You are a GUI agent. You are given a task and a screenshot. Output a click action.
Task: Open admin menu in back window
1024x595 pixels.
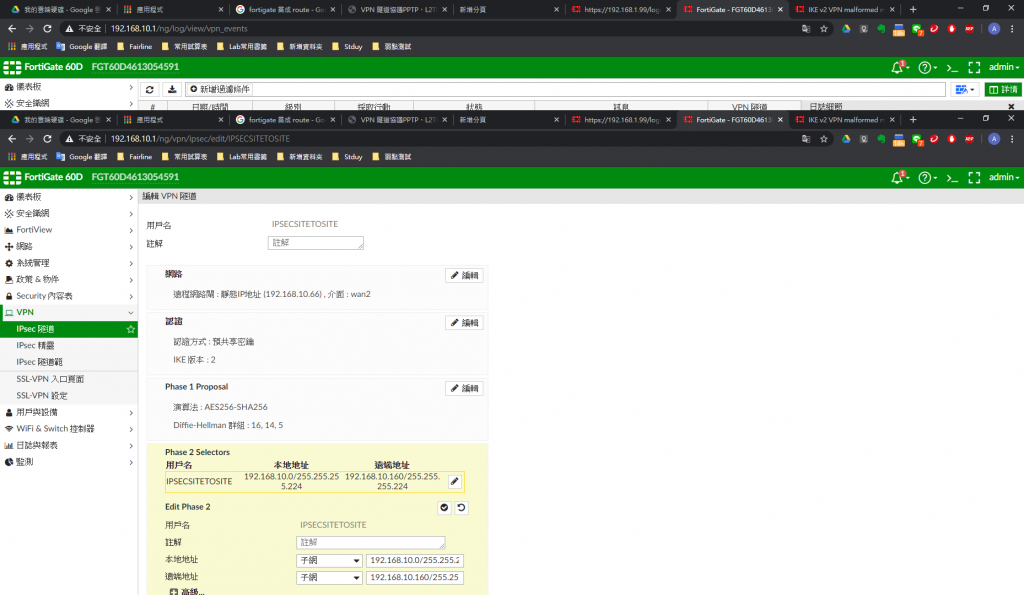(1003, 67)
